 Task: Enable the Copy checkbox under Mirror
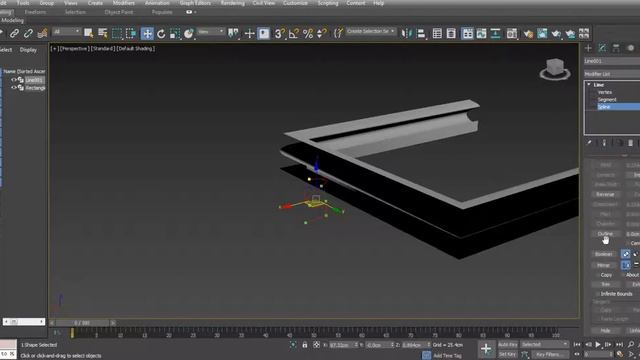point(598,276)
